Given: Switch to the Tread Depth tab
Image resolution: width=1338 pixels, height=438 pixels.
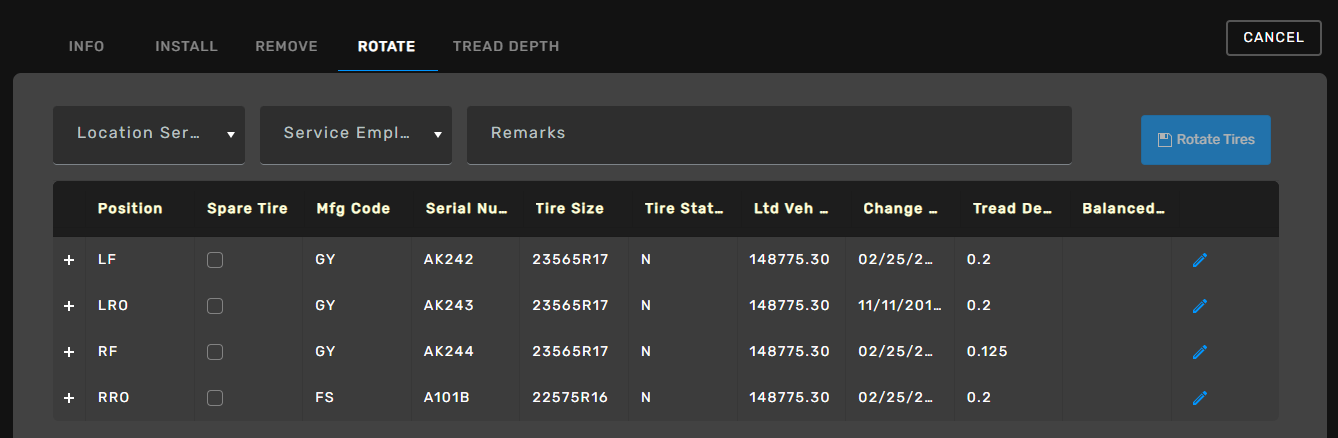Looking at the screenshot, I should [506, 47].
